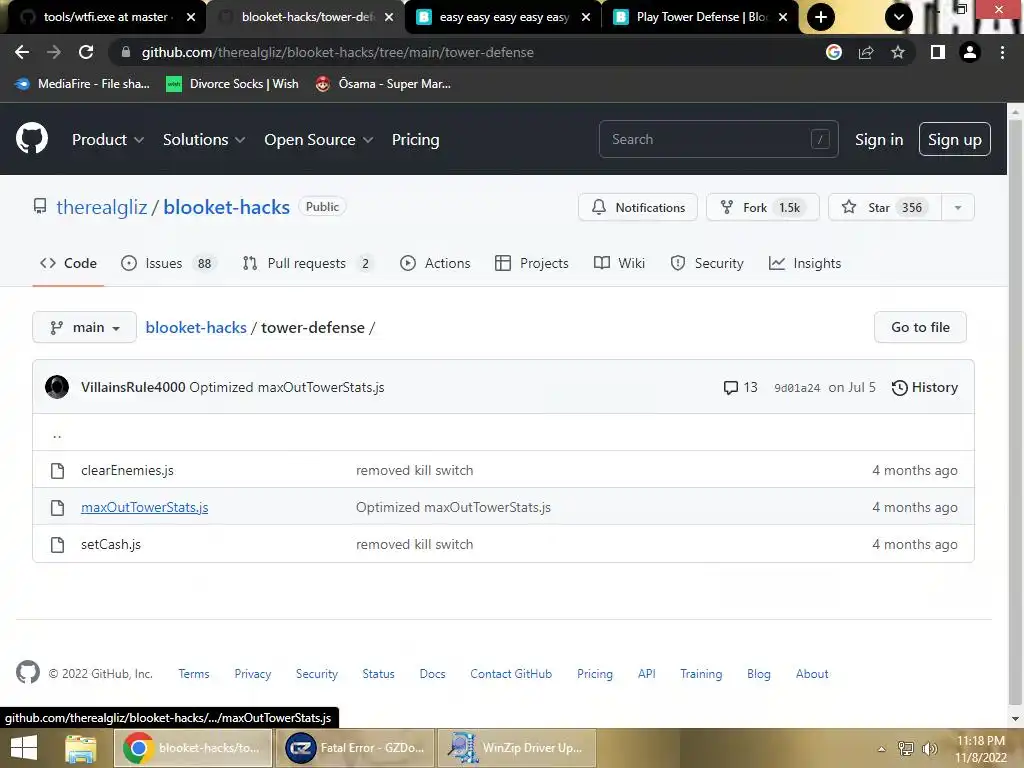This screenshot has height=768, width=1024.
Task: Reload the page with the refresh icon
Action: [86, 52]
